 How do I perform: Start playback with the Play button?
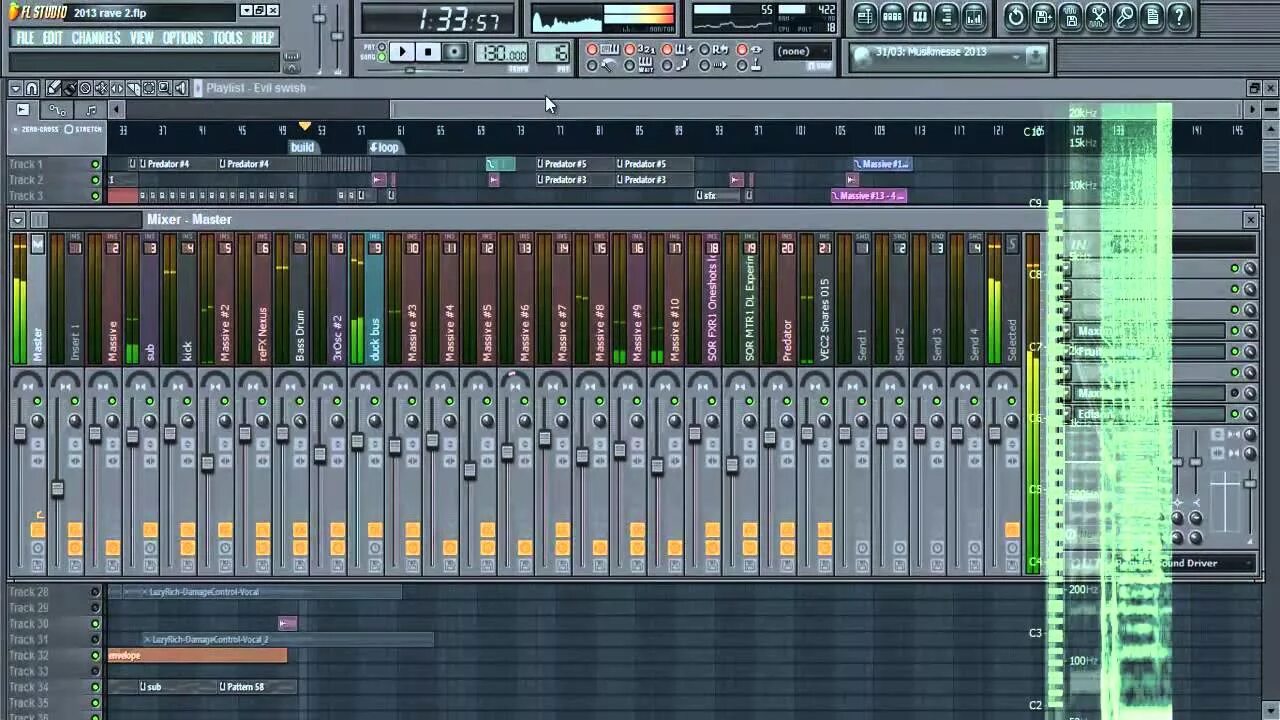pos(402,52)
